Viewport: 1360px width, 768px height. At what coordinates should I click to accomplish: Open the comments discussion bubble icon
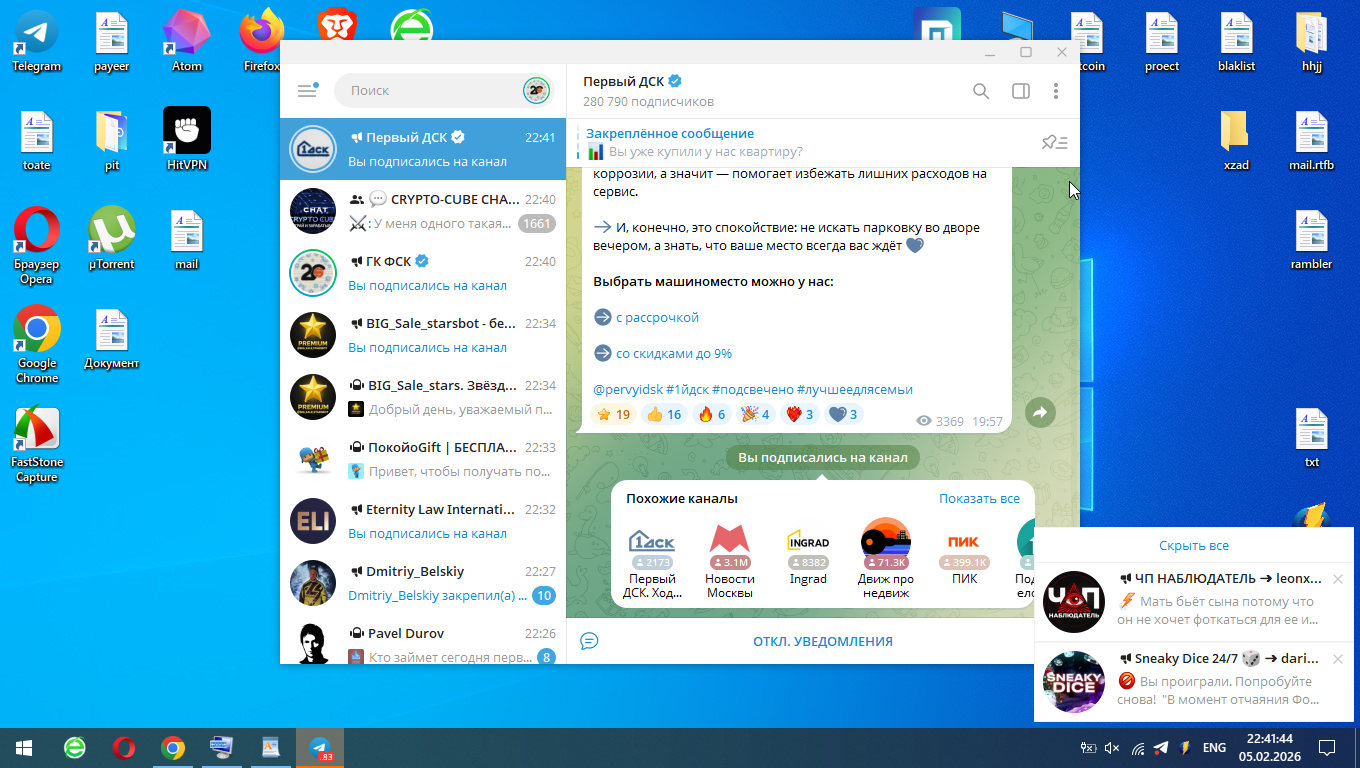(x=590, y=641)
